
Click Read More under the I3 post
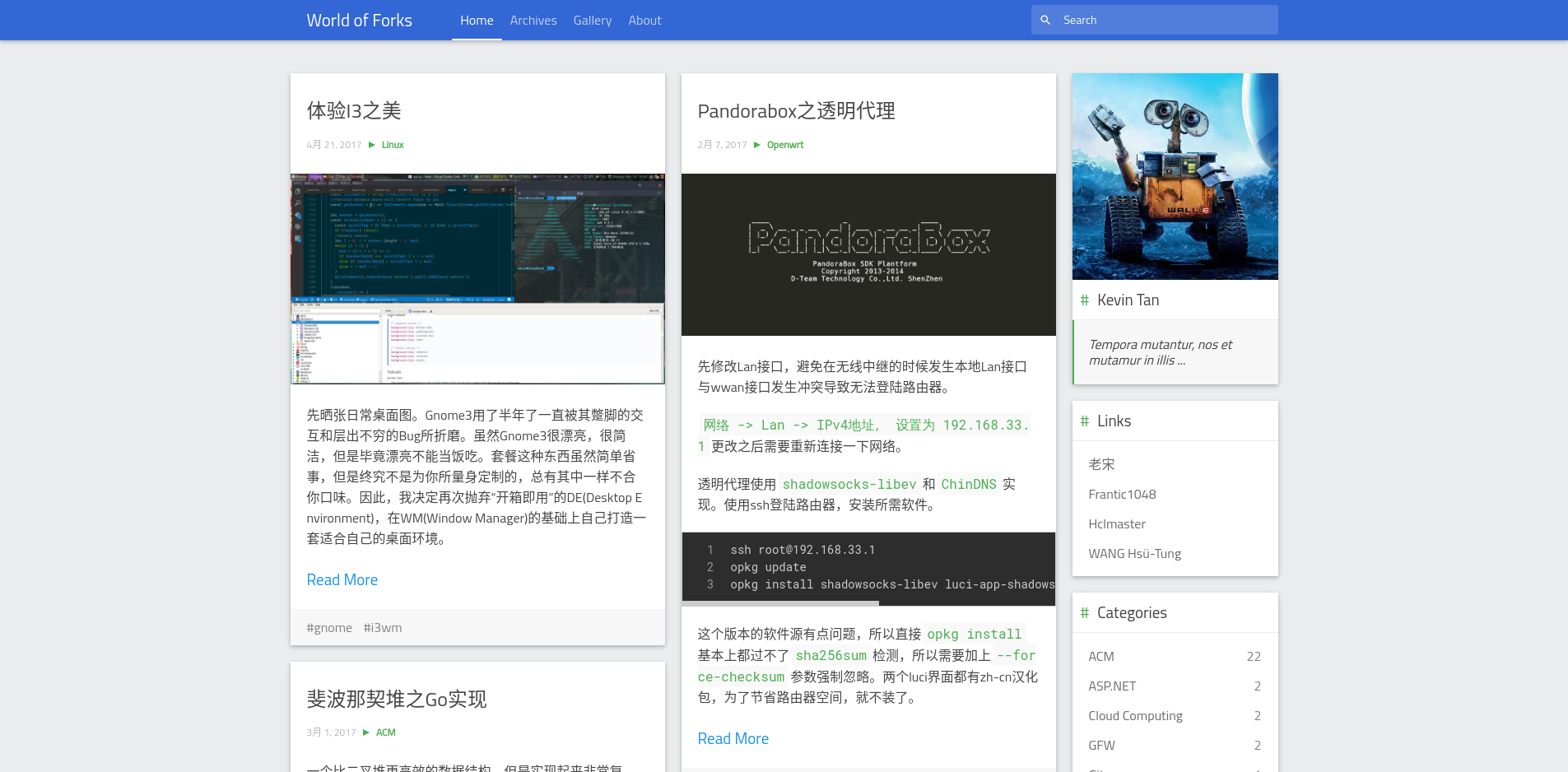(342, 580)
